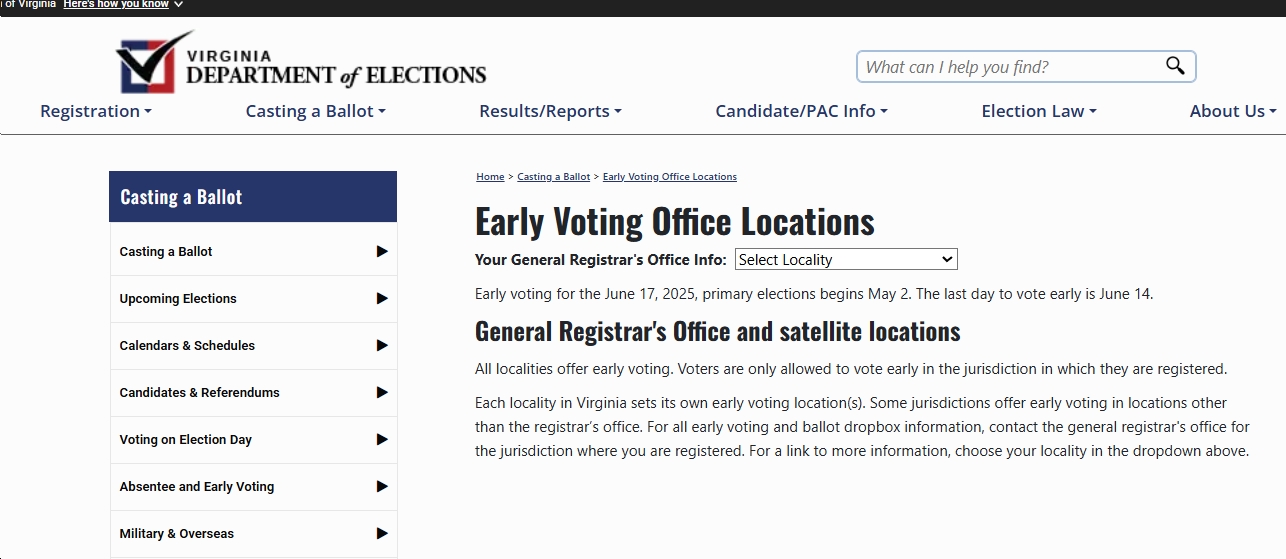Click the Casting a Ballot breadcrumb link
This screenshot has width=1286, height=559.
click(554, 177)
